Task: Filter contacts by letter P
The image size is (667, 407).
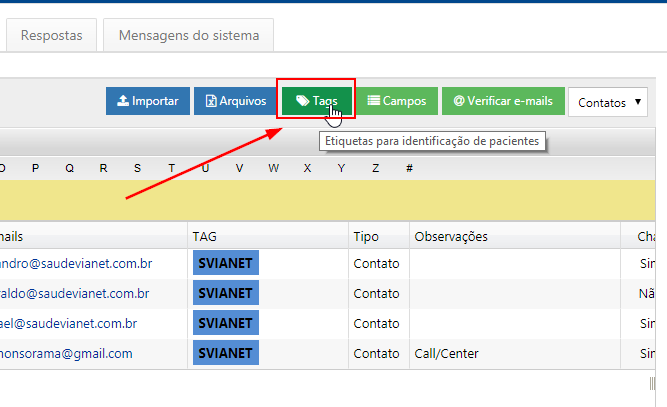Action: coord(35,168)
